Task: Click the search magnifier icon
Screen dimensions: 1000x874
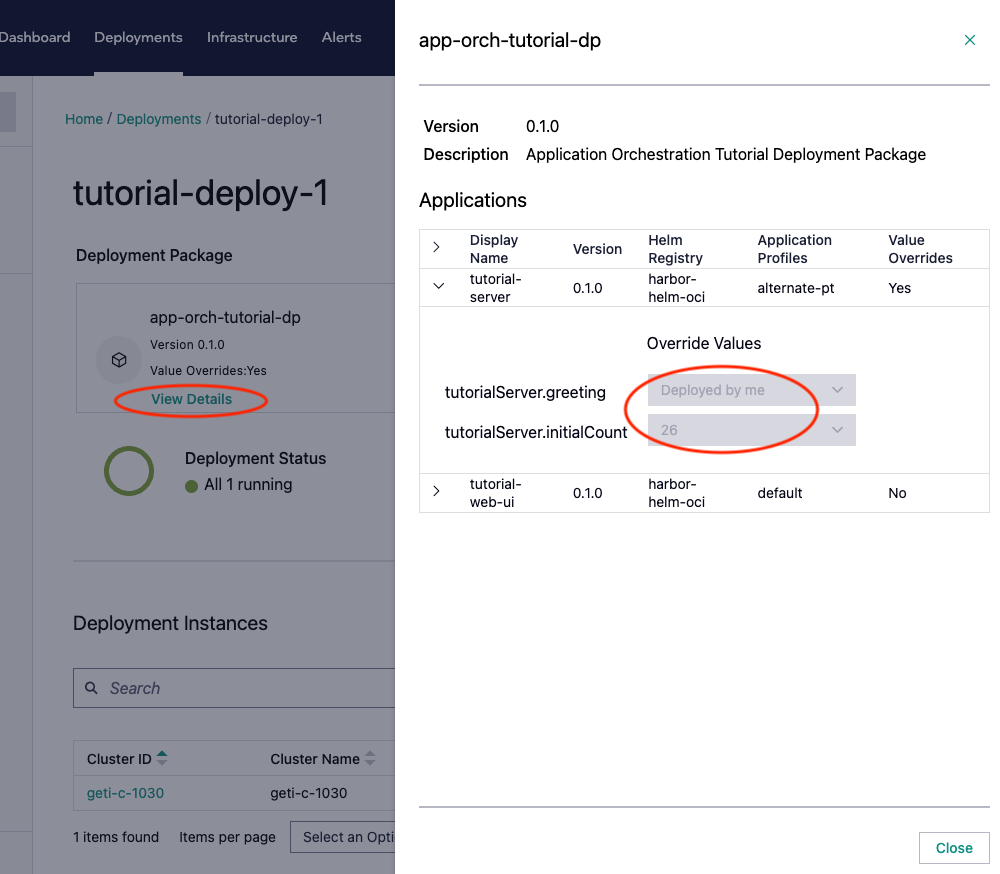Action: pyautogui.click(x=91, y=688)
